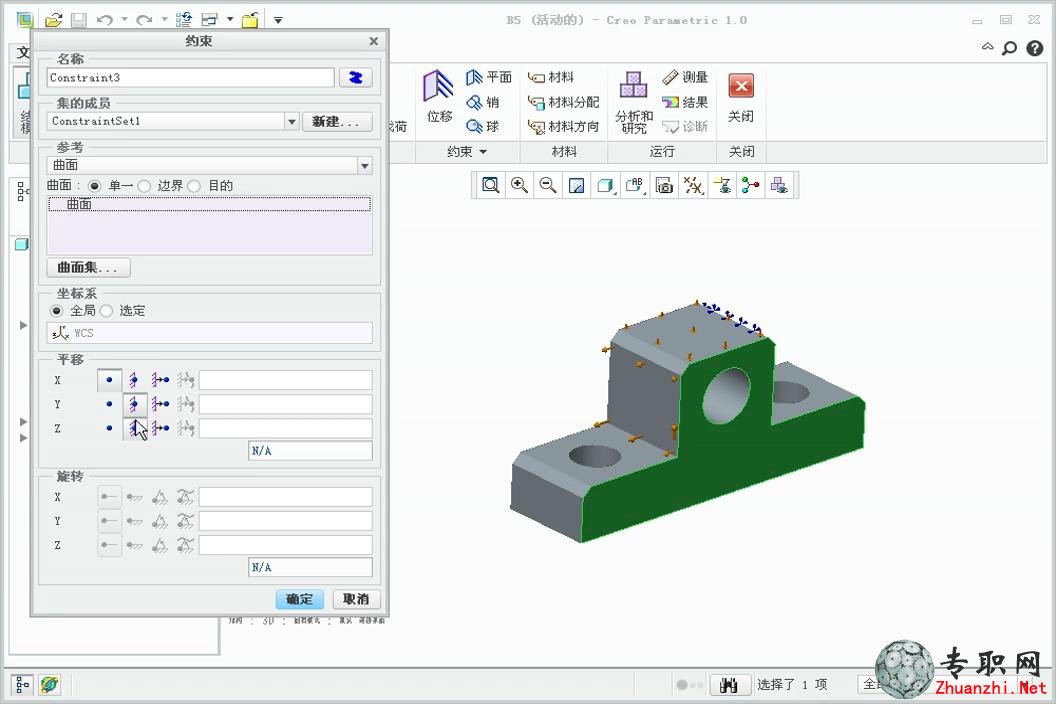
Task: Click the red 关闭 close application icon
Action: [741, 86]
